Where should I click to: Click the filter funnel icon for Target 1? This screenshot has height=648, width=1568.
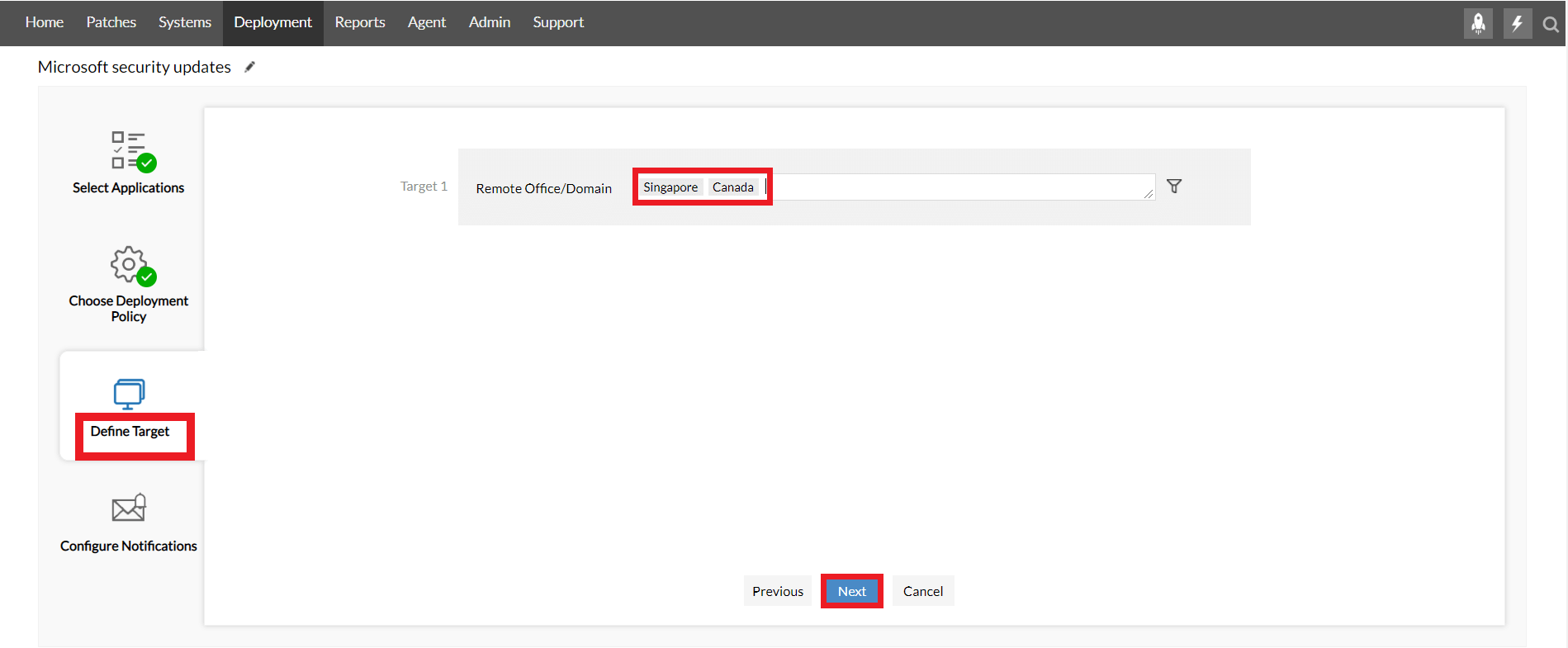[1174, 186]
